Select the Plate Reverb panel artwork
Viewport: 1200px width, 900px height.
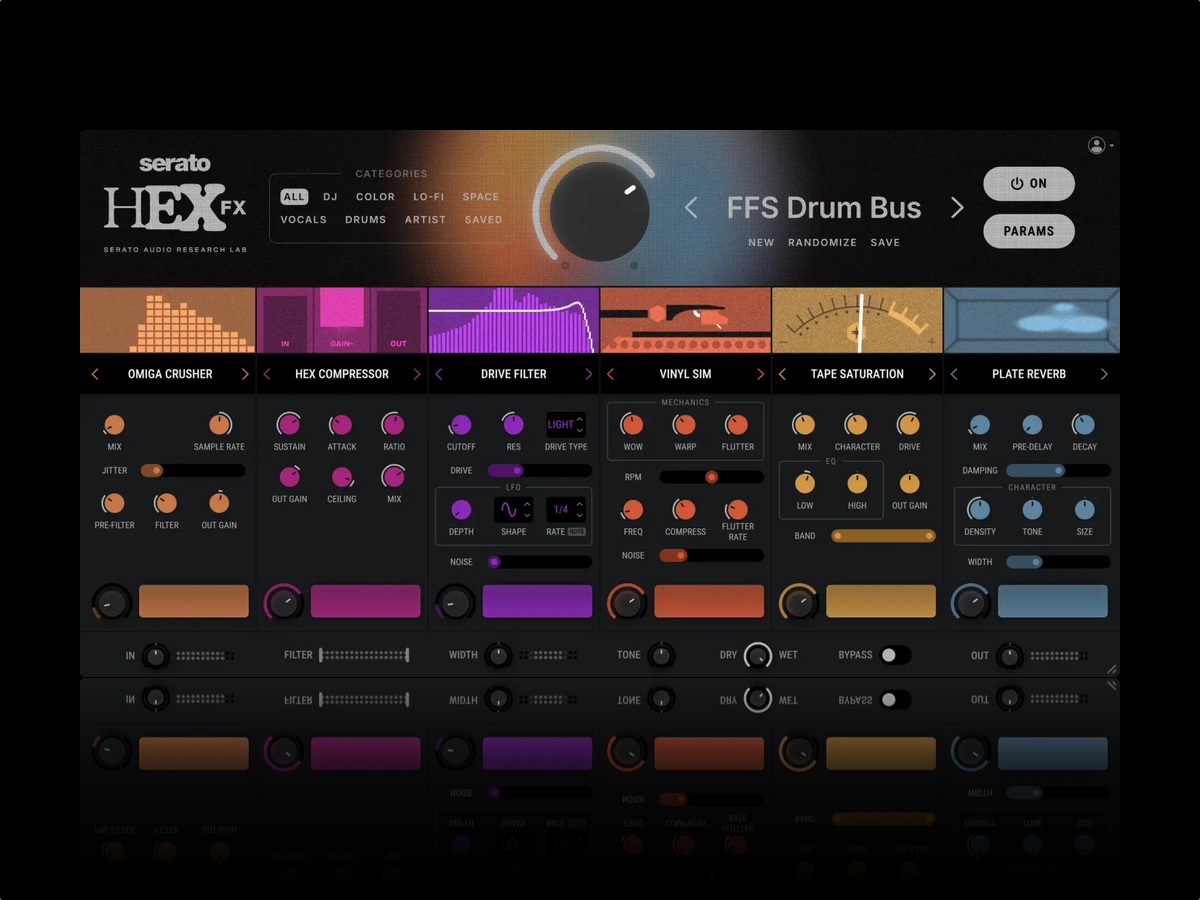pyautogui.click(x=1030, y=318)
